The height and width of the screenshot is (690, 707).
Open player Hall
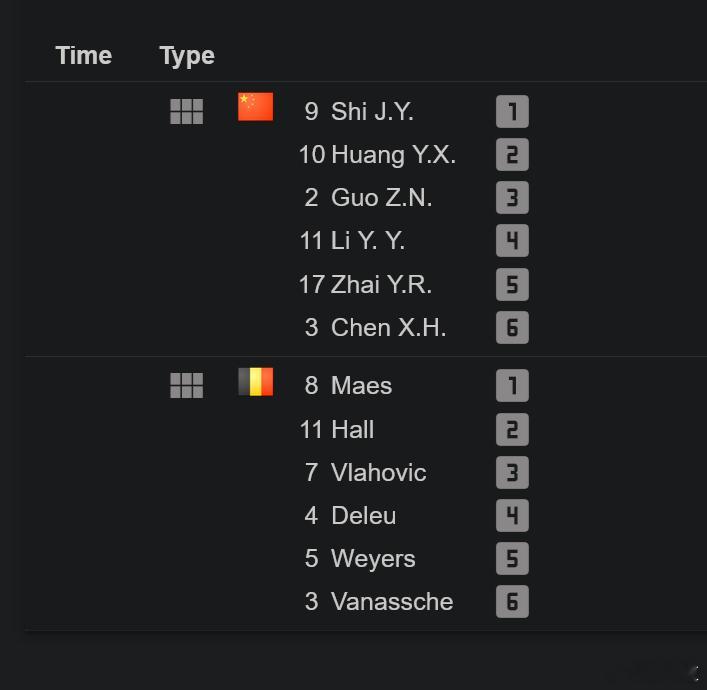click(353, 429)
